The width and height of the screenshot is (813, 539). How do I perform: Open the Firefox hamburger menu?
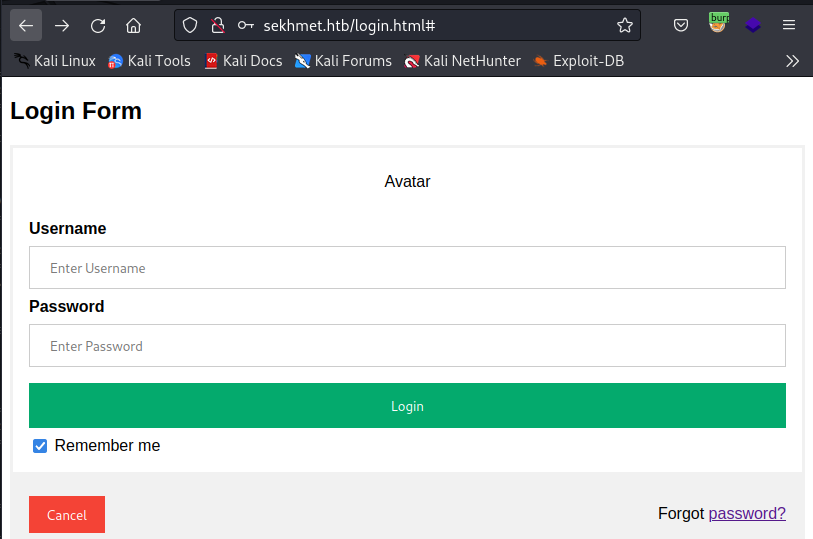coord(789,25)
